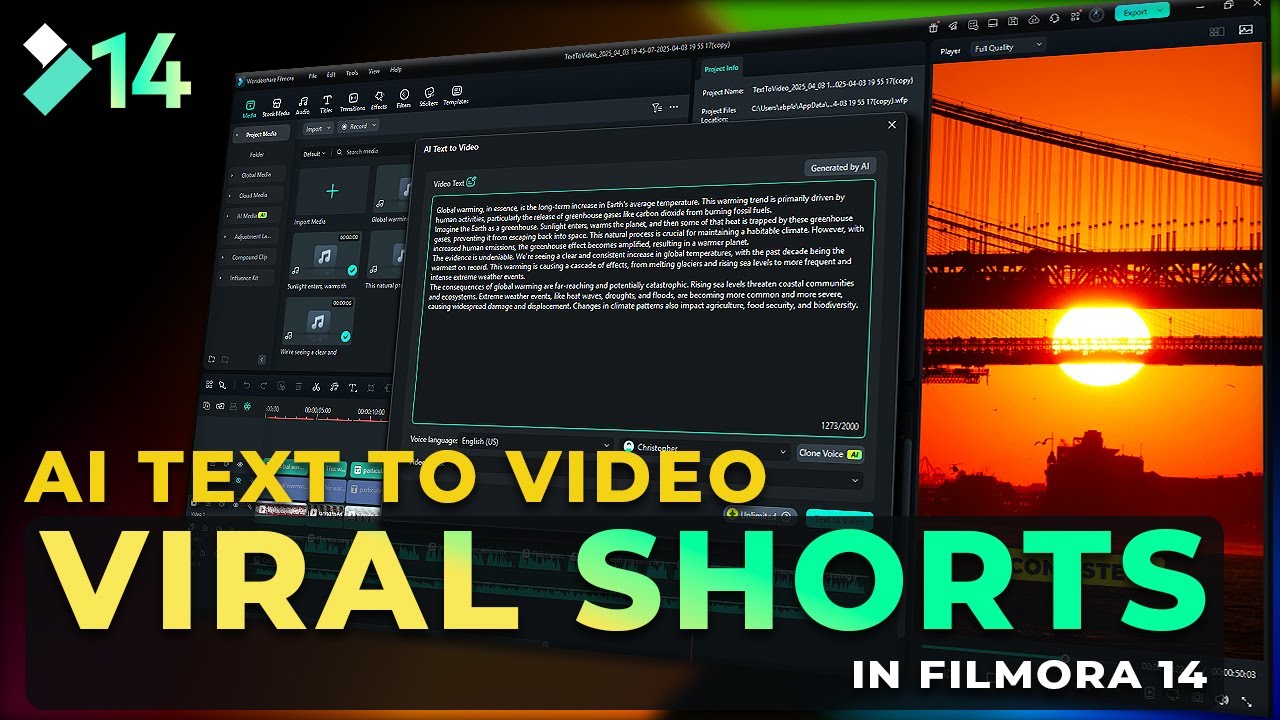Open the Record dropdown

pyautogui.click(x=358, y=126)
